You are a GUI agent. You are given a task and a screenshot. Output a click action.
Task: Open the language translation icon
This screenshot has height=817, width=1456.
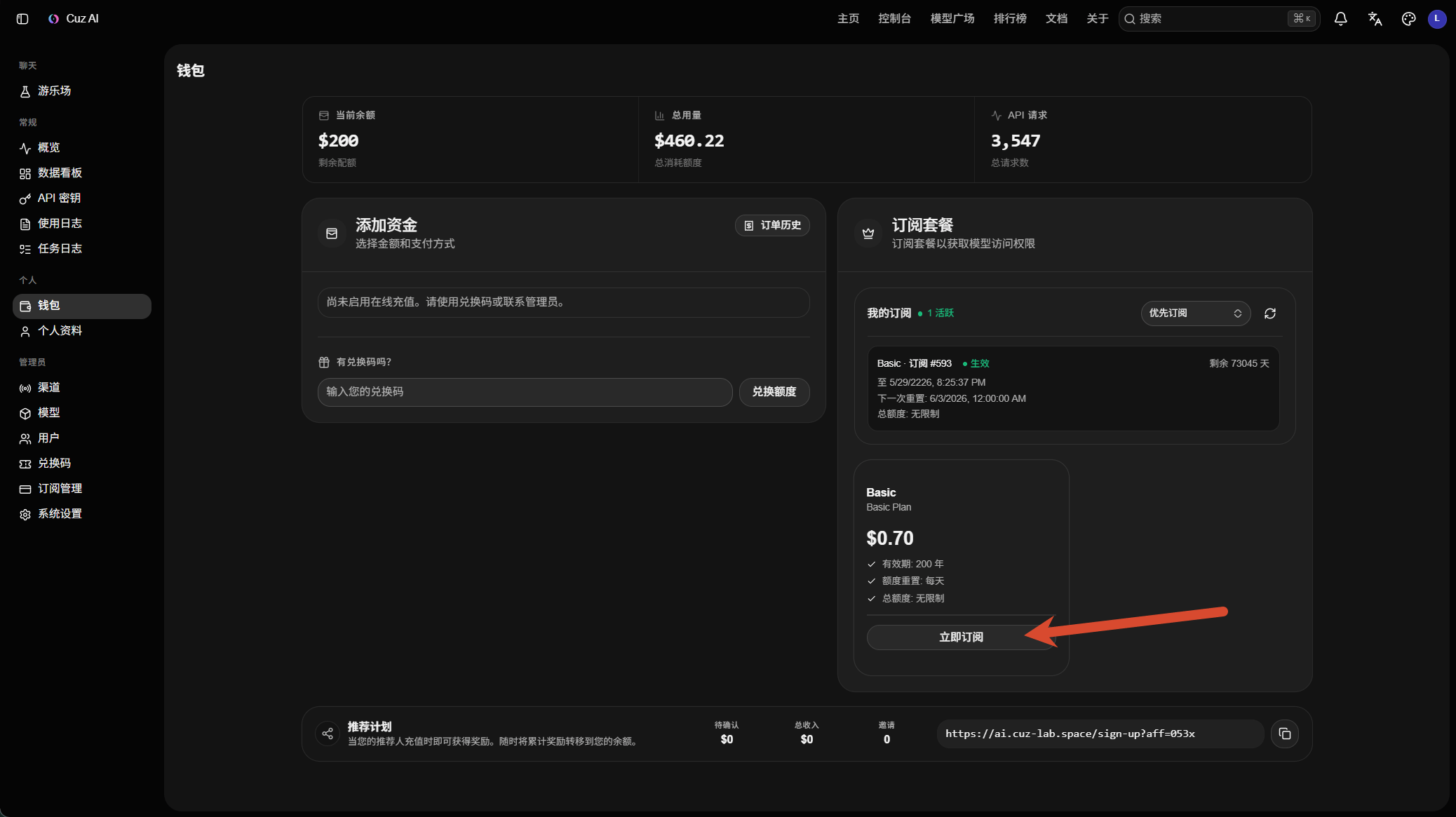tap(1375, 19)
